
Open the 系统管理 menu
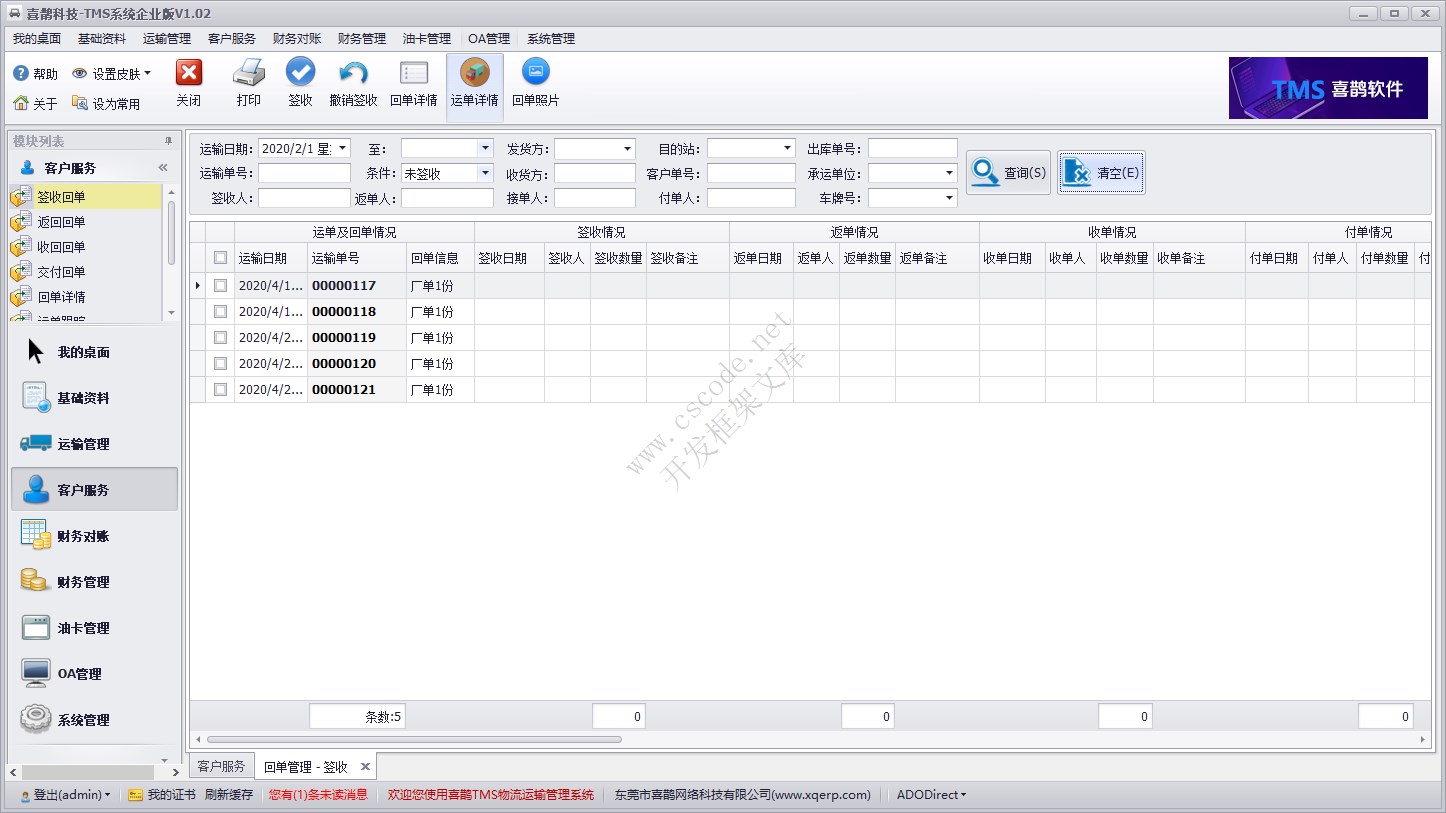(551, 39)
